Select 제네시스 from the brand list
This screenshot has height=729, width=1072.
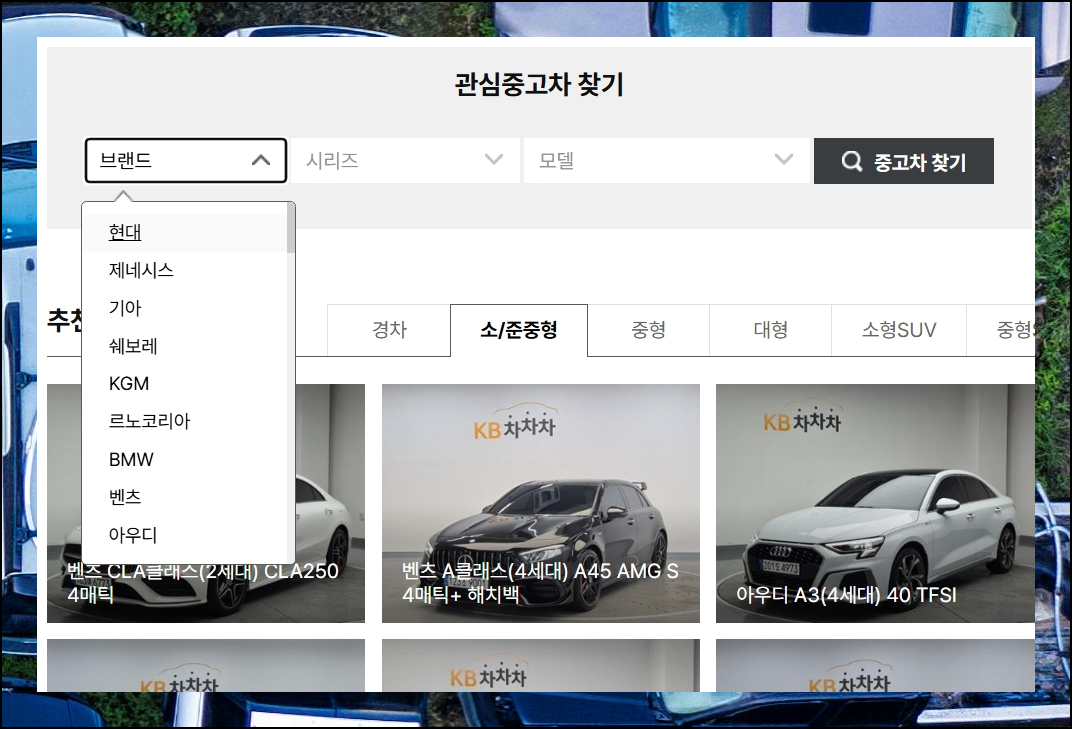pyautogui.click(x=185, y=270)
